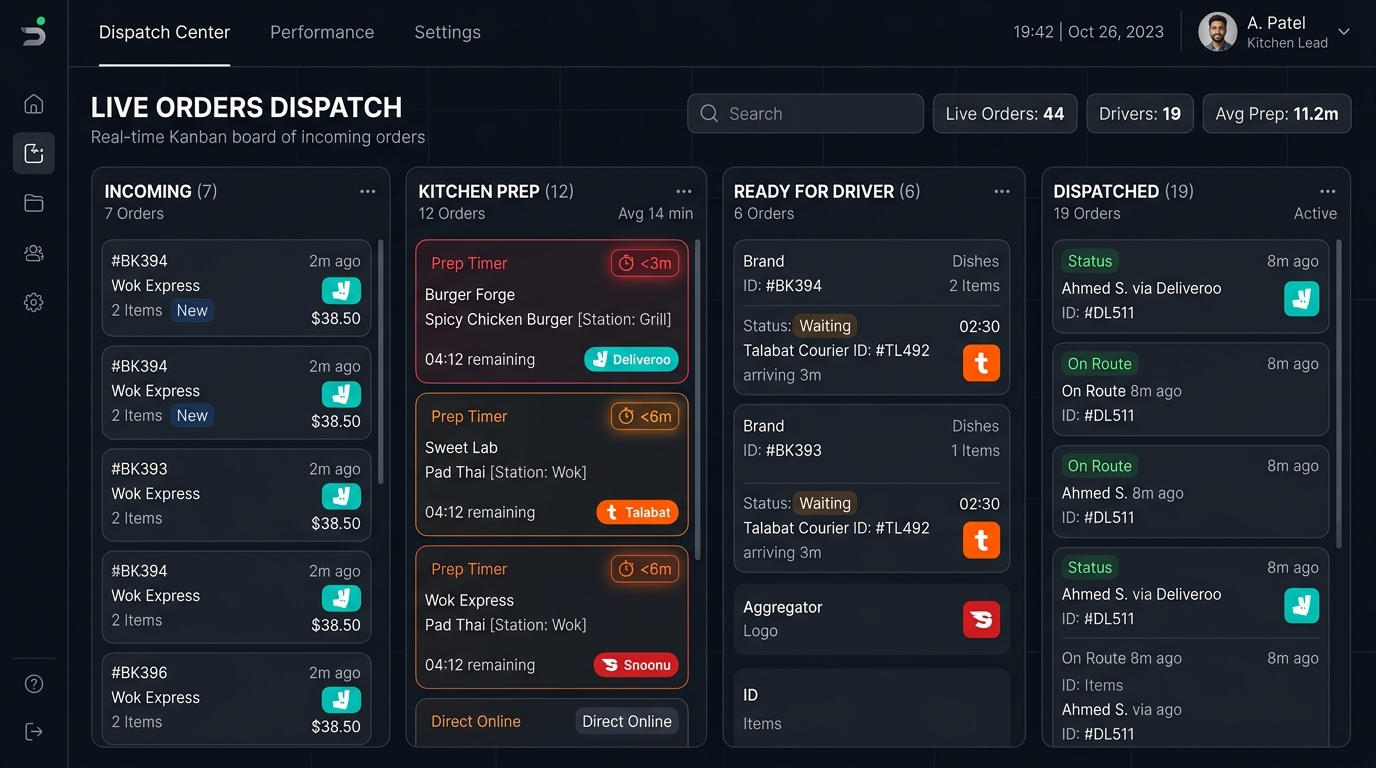Click the Talabat tag on Sweet Lab card
This screenshot has width=1376, height=768.
(x=637, y=512)
